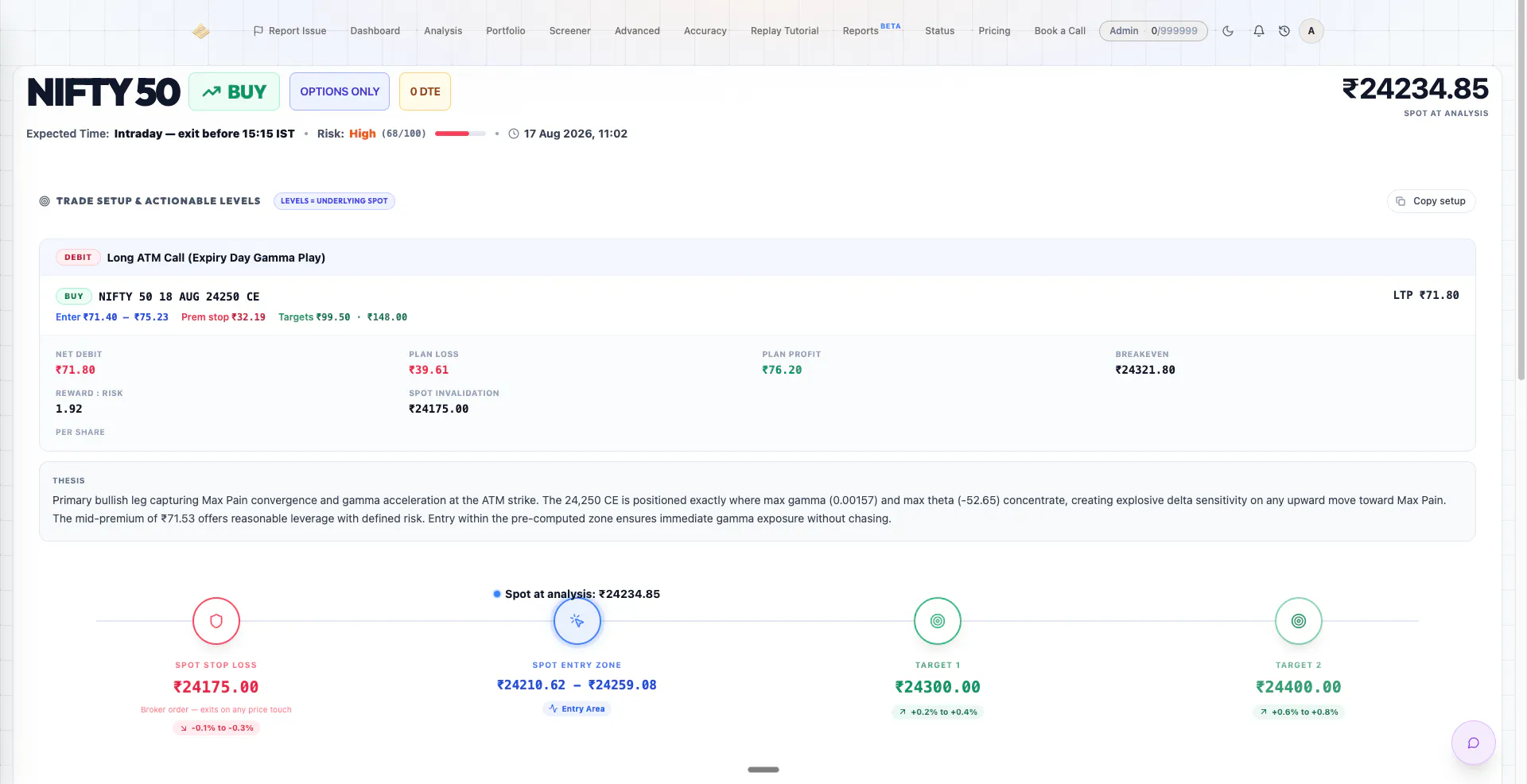Click the Spot Entry Zone cursor icon
The height and width of the screenshot is (784, 1527).
(577, 621)
